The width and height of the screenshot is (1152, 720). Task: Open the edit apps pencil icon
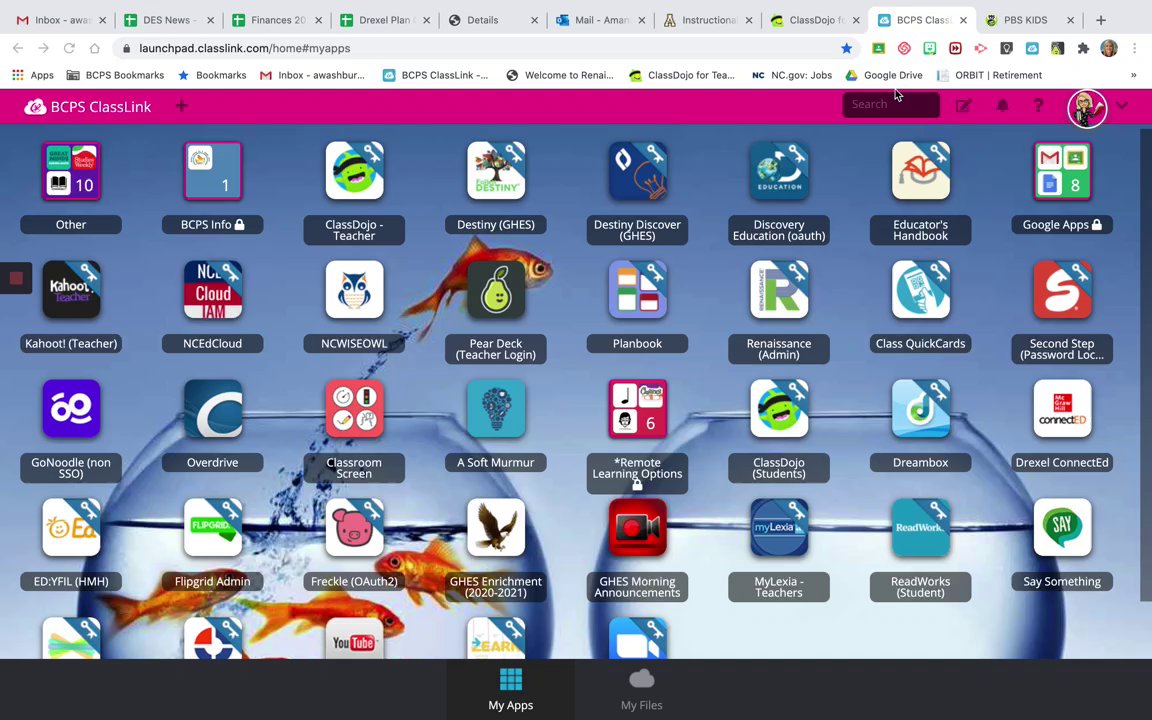click(963, 106)
